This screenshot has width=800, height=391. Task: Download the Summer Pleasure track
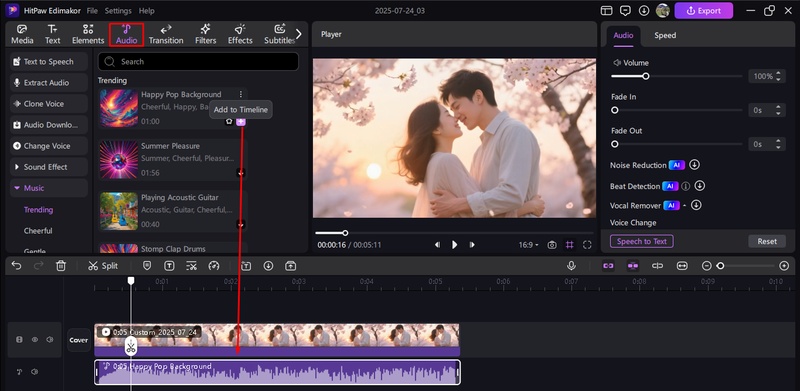tap(241, 173)
